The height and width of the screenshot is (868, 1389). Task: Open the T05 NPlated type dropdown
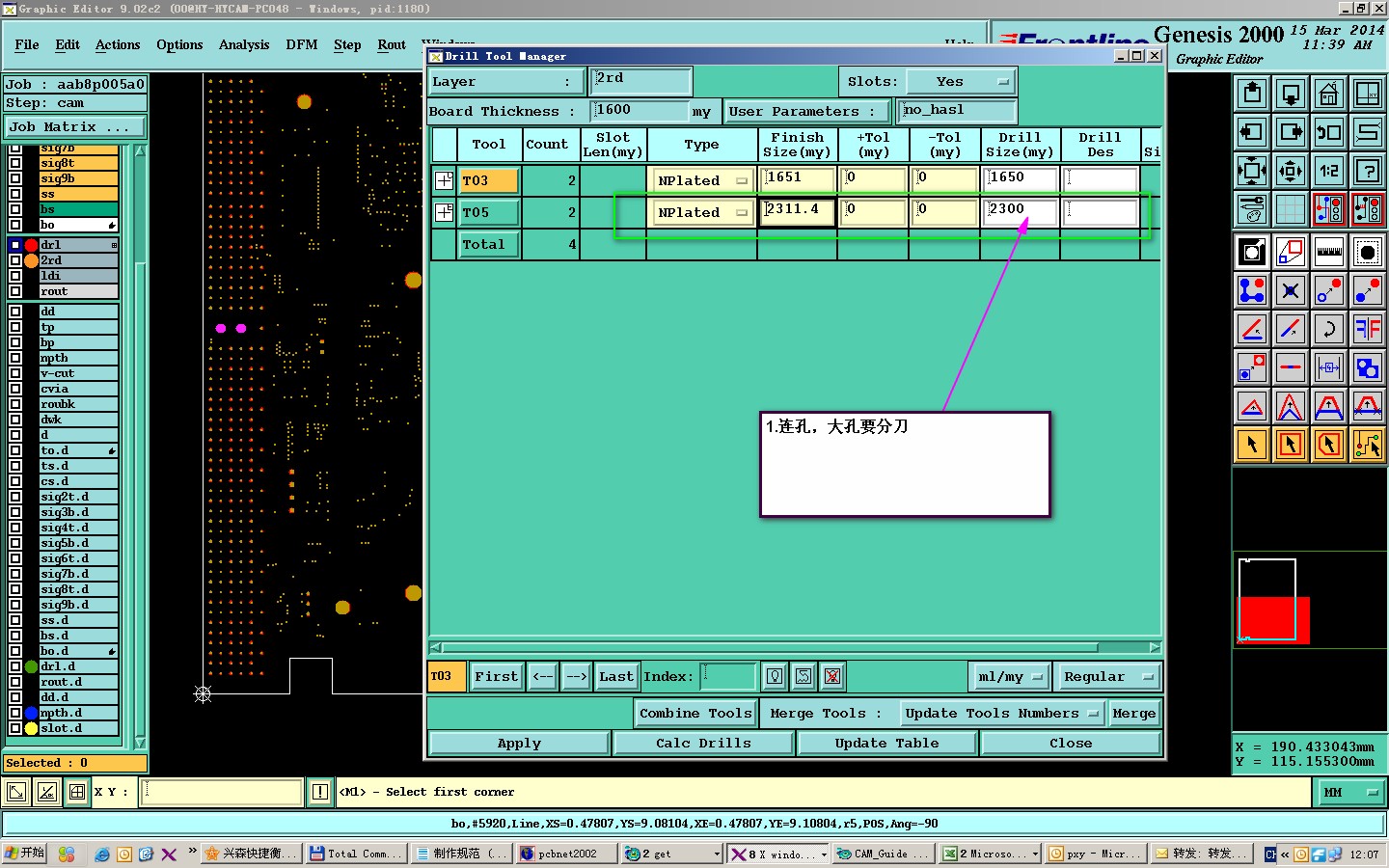[702, 212]
